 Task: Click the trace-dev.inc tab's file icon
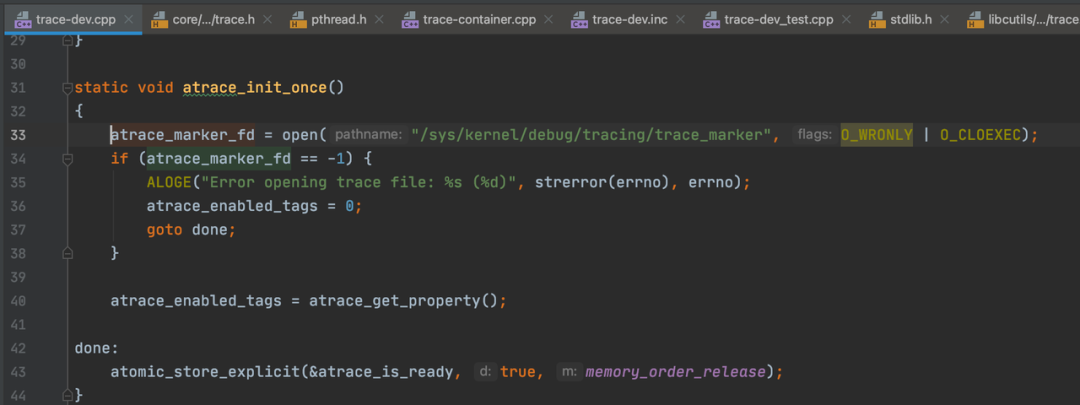click(x=579, y=19)
